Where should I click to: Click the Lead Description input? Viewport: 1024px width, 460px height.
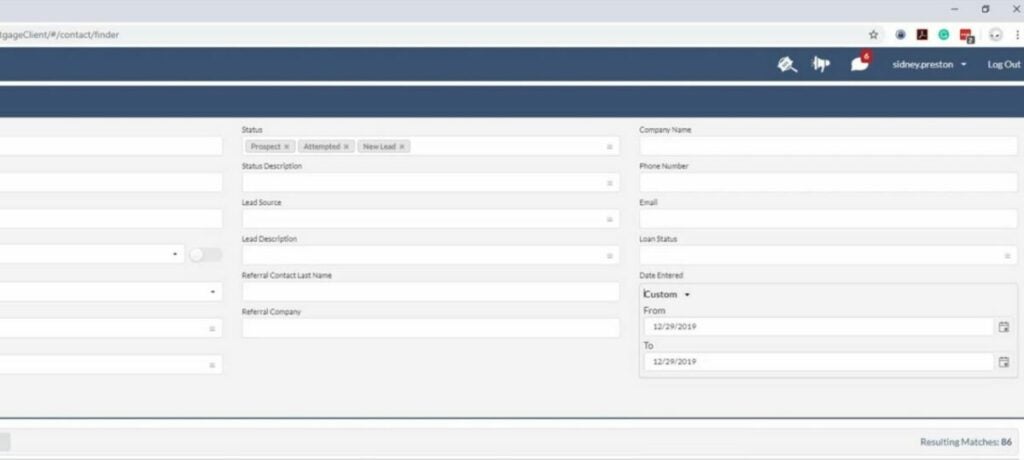pos(430,255)
